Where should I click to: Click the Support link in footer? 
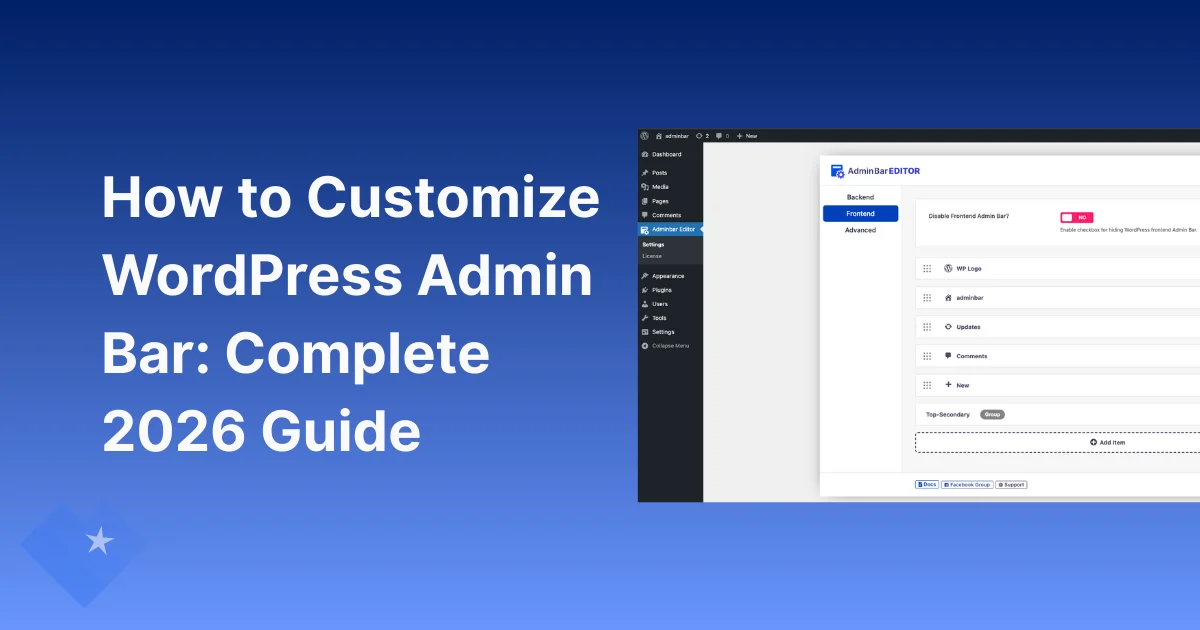(x=1011, y=485)
